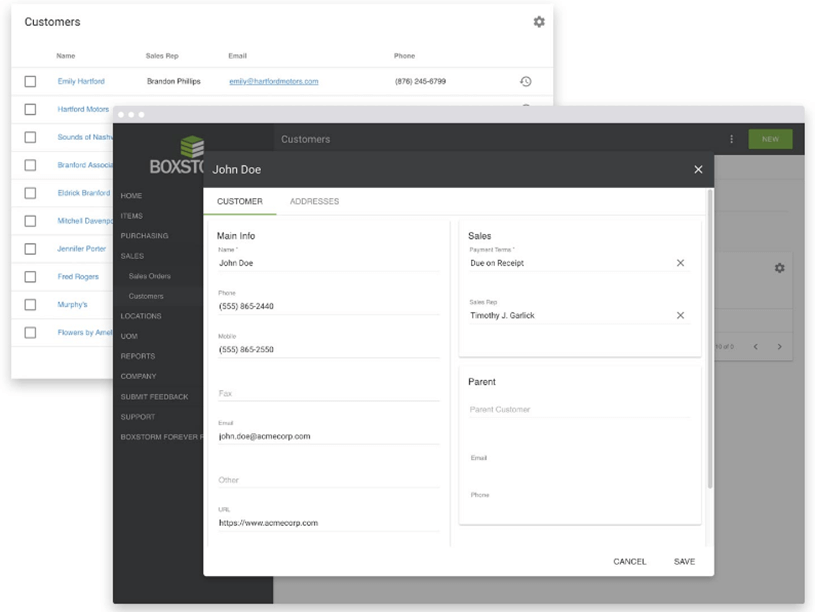This screenshot has height=612, width=815.
Task: Check Emily Hartford's checkbox
Action: coord(29,81)
